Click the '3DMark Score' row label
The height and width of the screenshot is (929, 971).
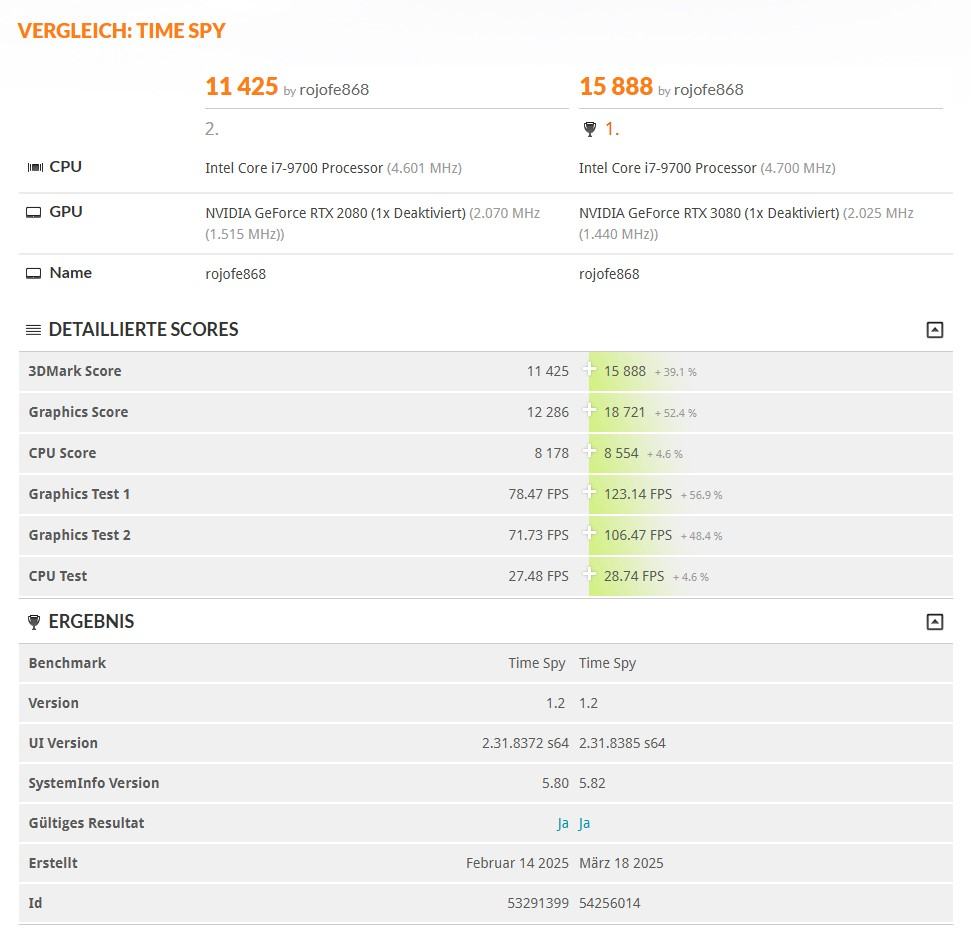tap(75, 371)
